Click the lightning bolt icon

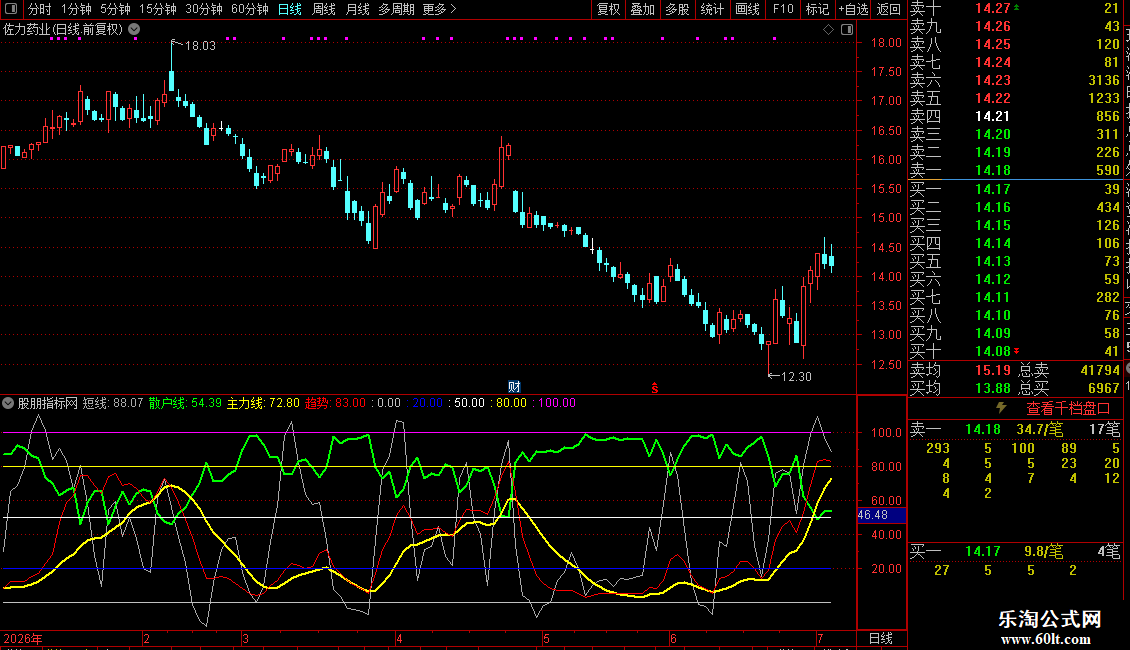tap(1001, 408)
